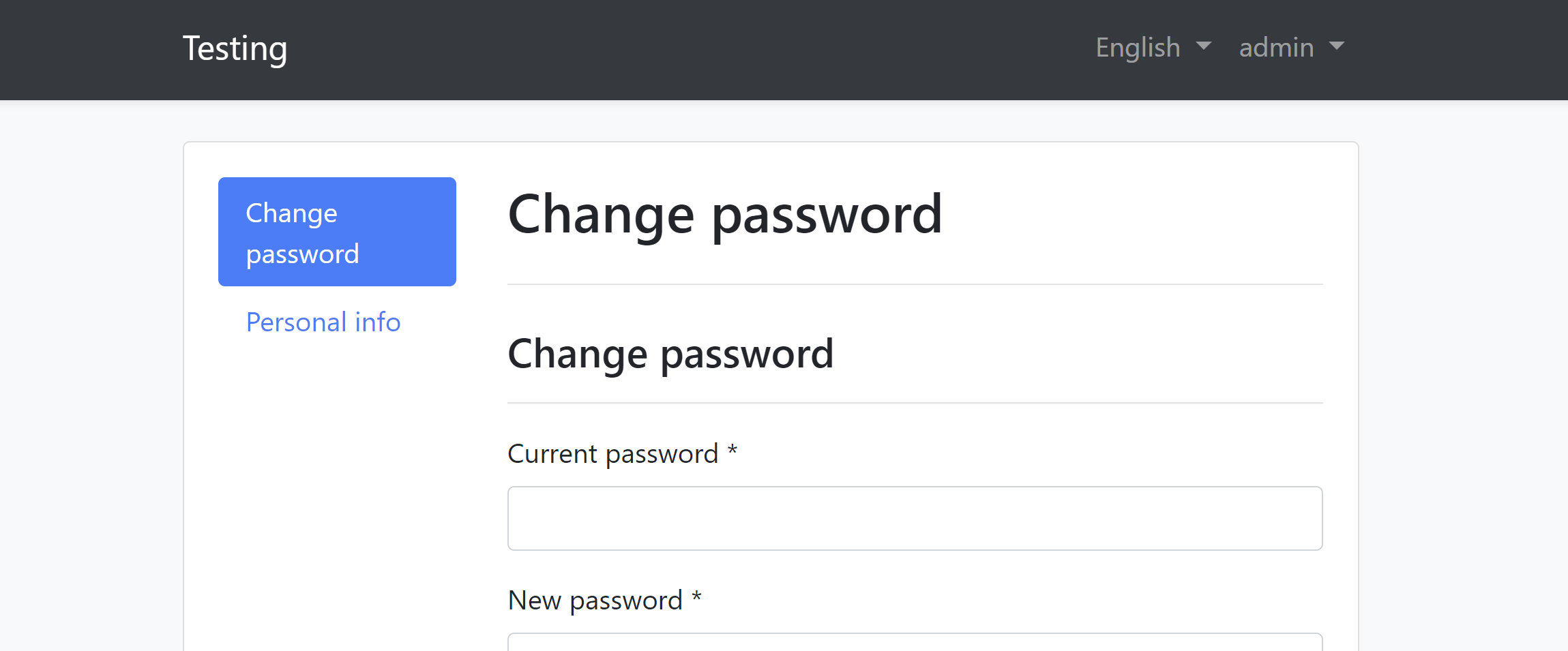Switch to the Personal info section
Screen dimensions: 1568x651
pyautogui.click(x=323, y=322)
